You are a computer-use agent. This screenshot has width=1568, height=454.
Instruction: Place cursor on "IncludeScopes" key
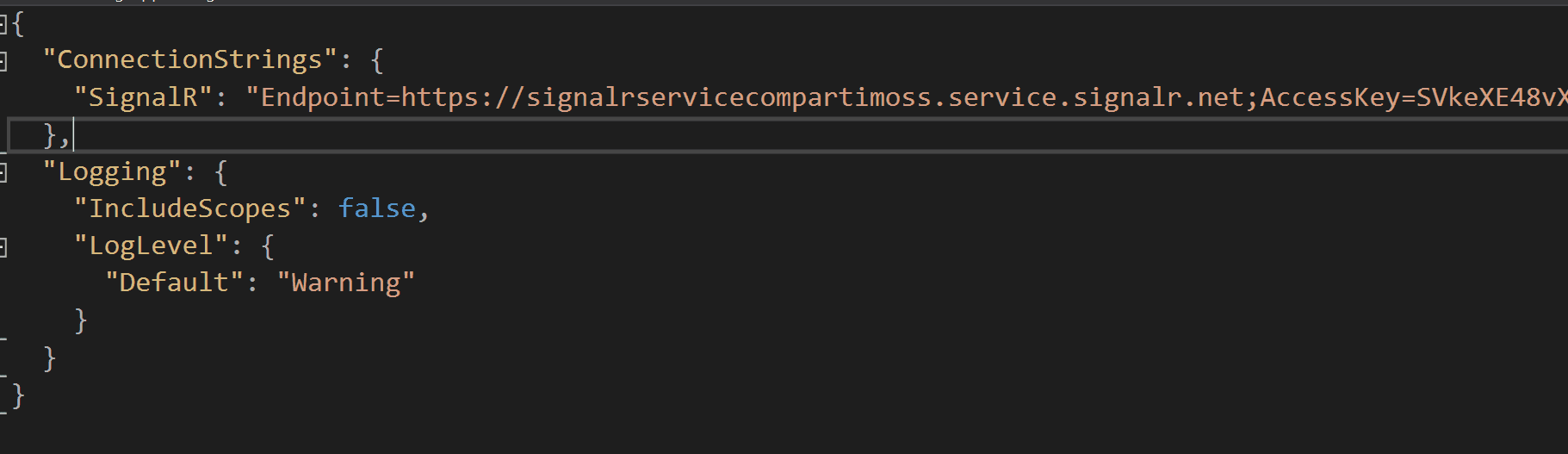click(x=189, y=208)
